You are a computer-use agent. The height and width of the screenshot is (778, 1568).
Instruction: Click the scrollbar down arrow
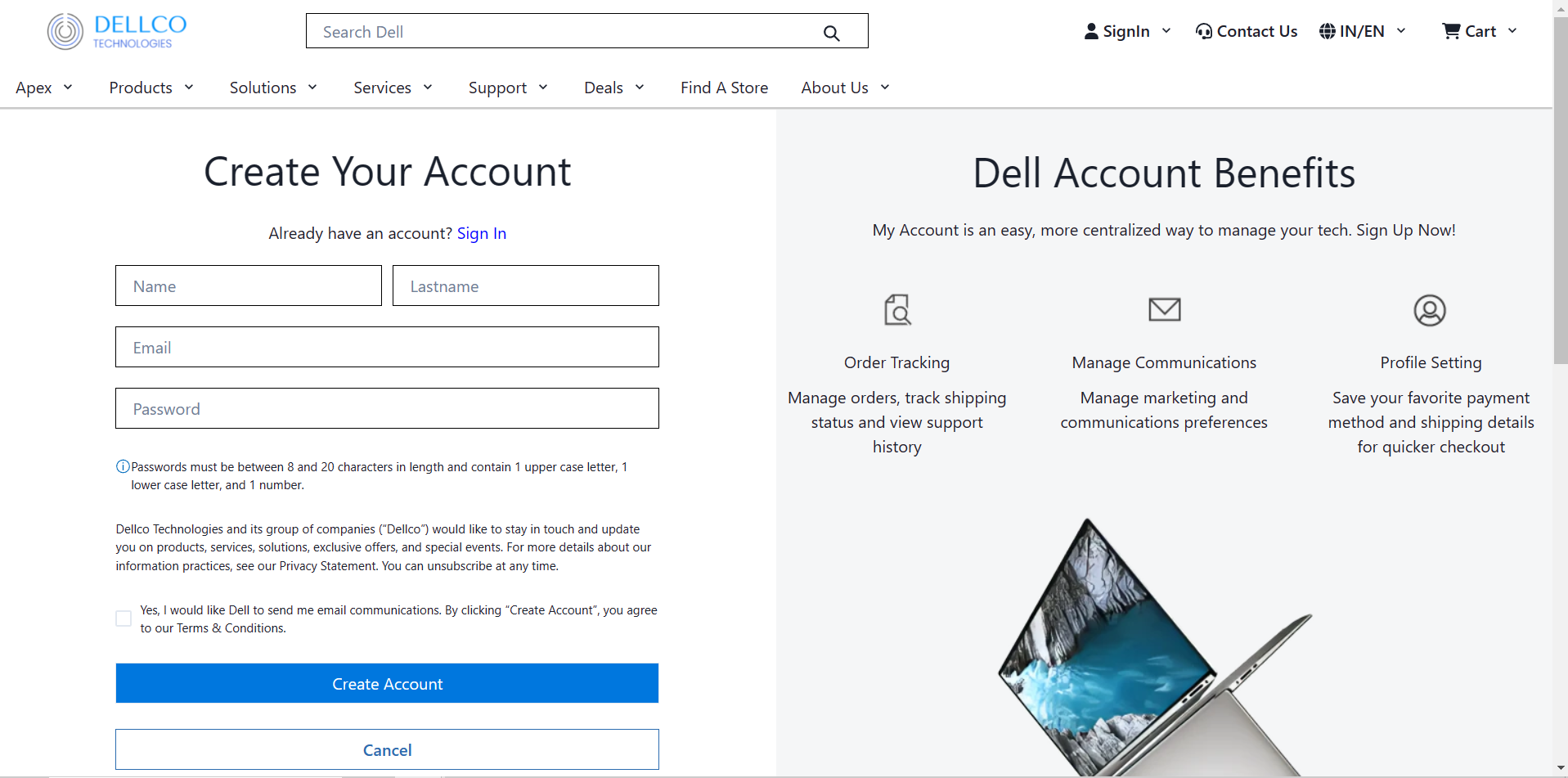click(1561, 768)
